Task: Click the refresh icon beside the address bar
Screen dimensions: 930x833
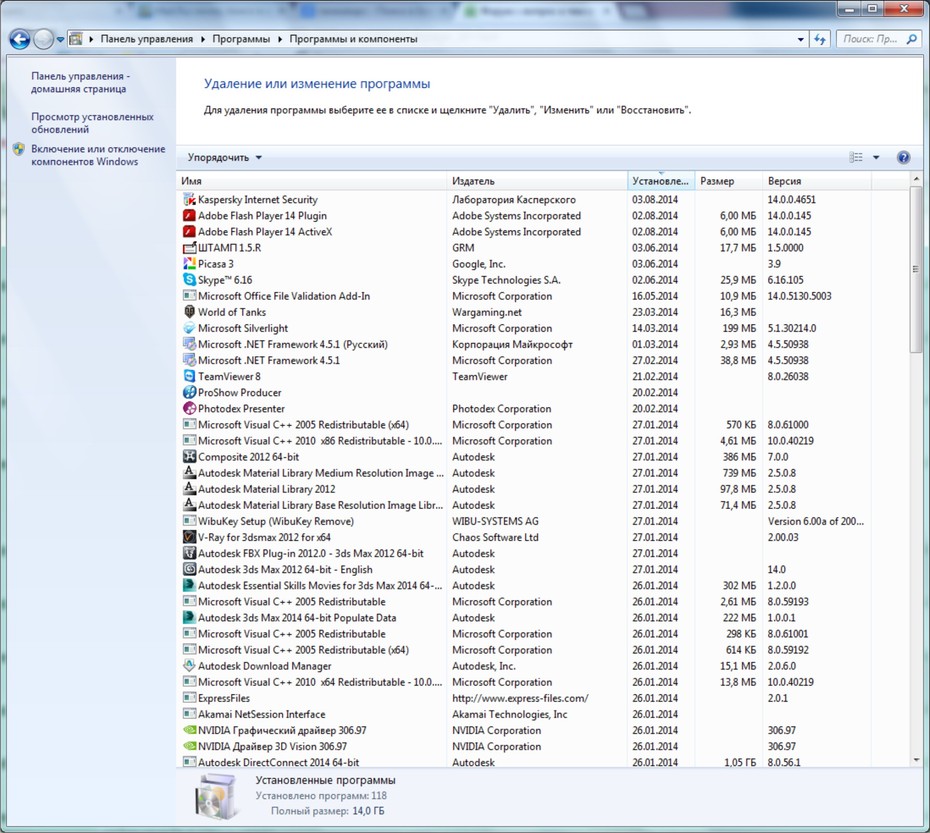Action: point(820,39)
